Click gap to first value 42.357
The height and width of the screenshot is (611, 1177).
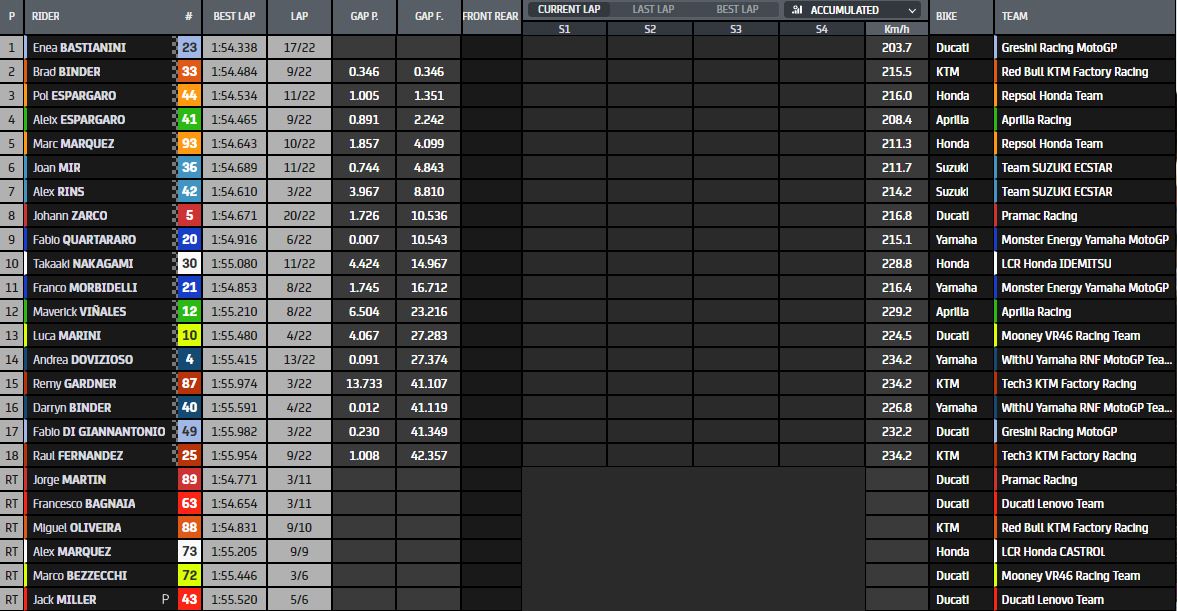coord(429,456)
